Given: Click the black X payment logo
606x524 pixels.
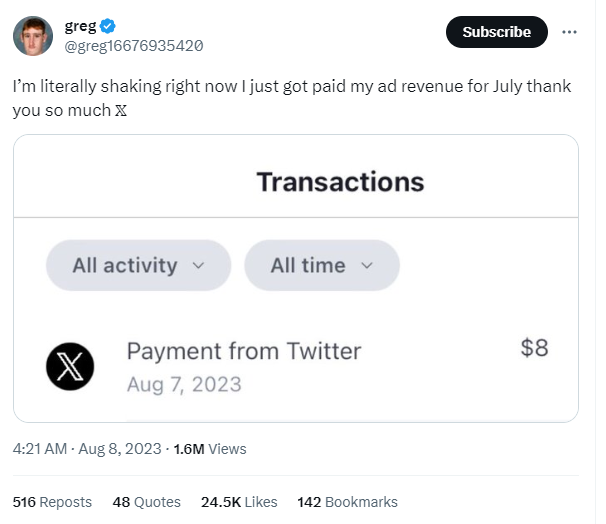Looking at the screenshot, I should point(70,365).
